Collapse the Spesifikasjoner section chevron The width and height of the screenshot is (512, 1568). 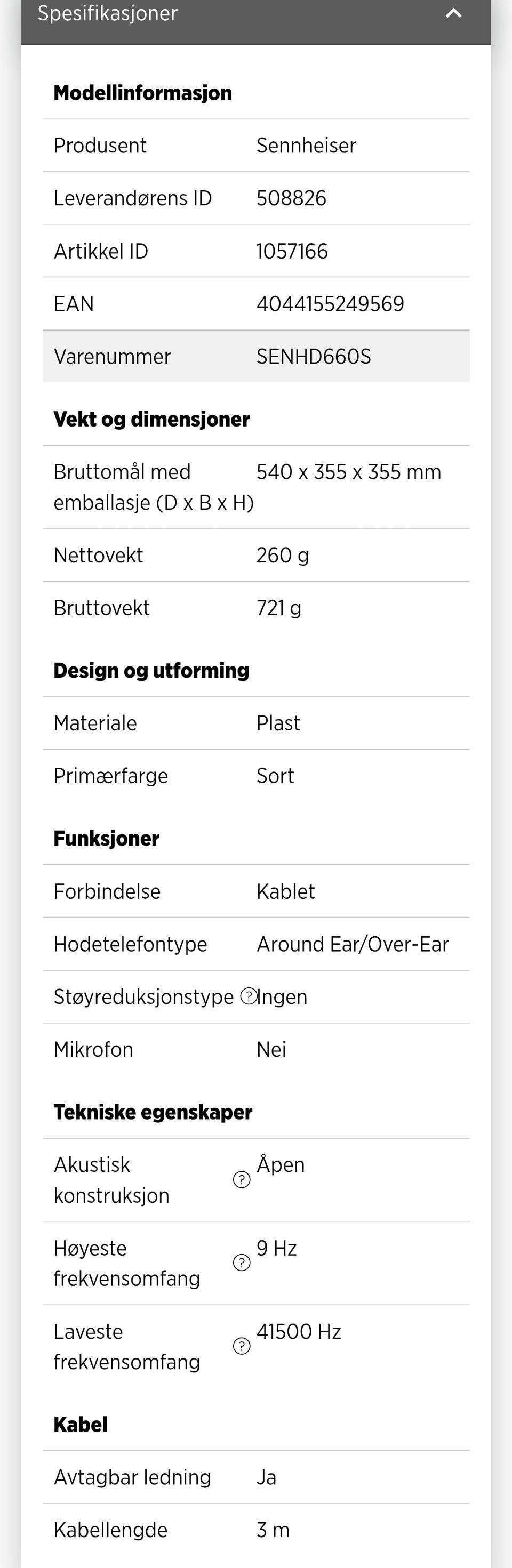click(453, 13)
